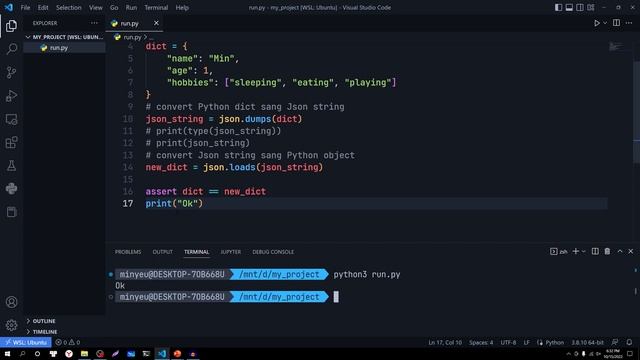Open the Testing flask view
Screen dimensions: 640x360
[x=11, y=166]
